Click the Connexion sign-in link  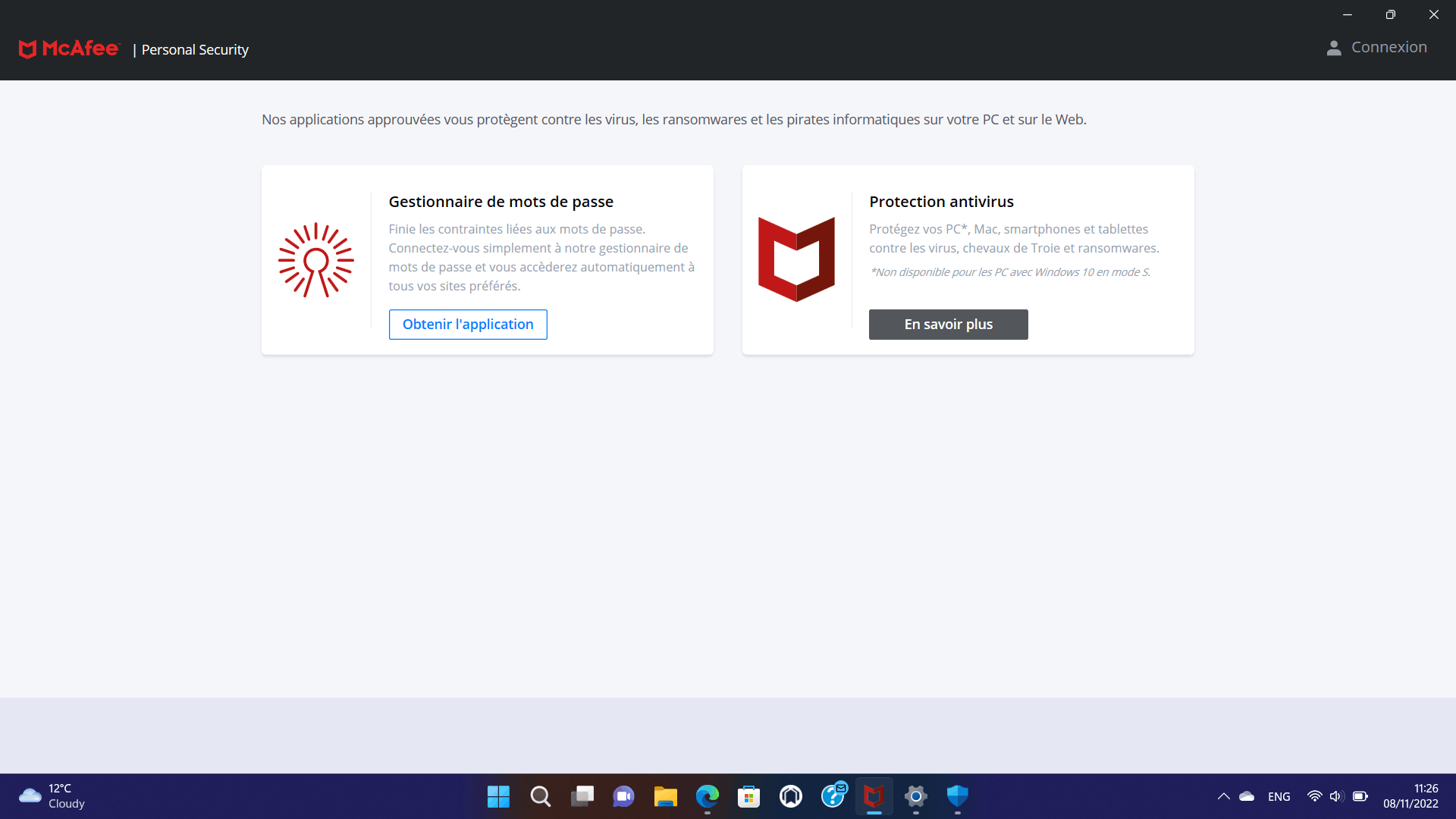(1389, 48)
